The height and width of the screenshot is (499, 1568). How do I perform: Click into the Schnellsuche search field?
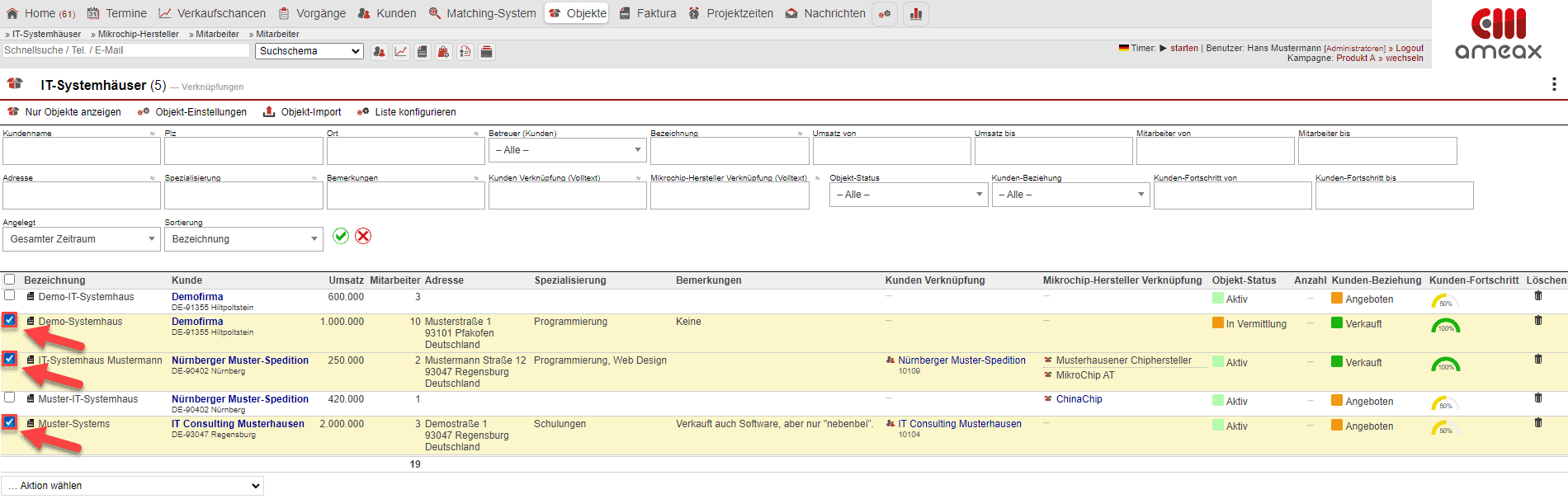(x=125, y=50)
